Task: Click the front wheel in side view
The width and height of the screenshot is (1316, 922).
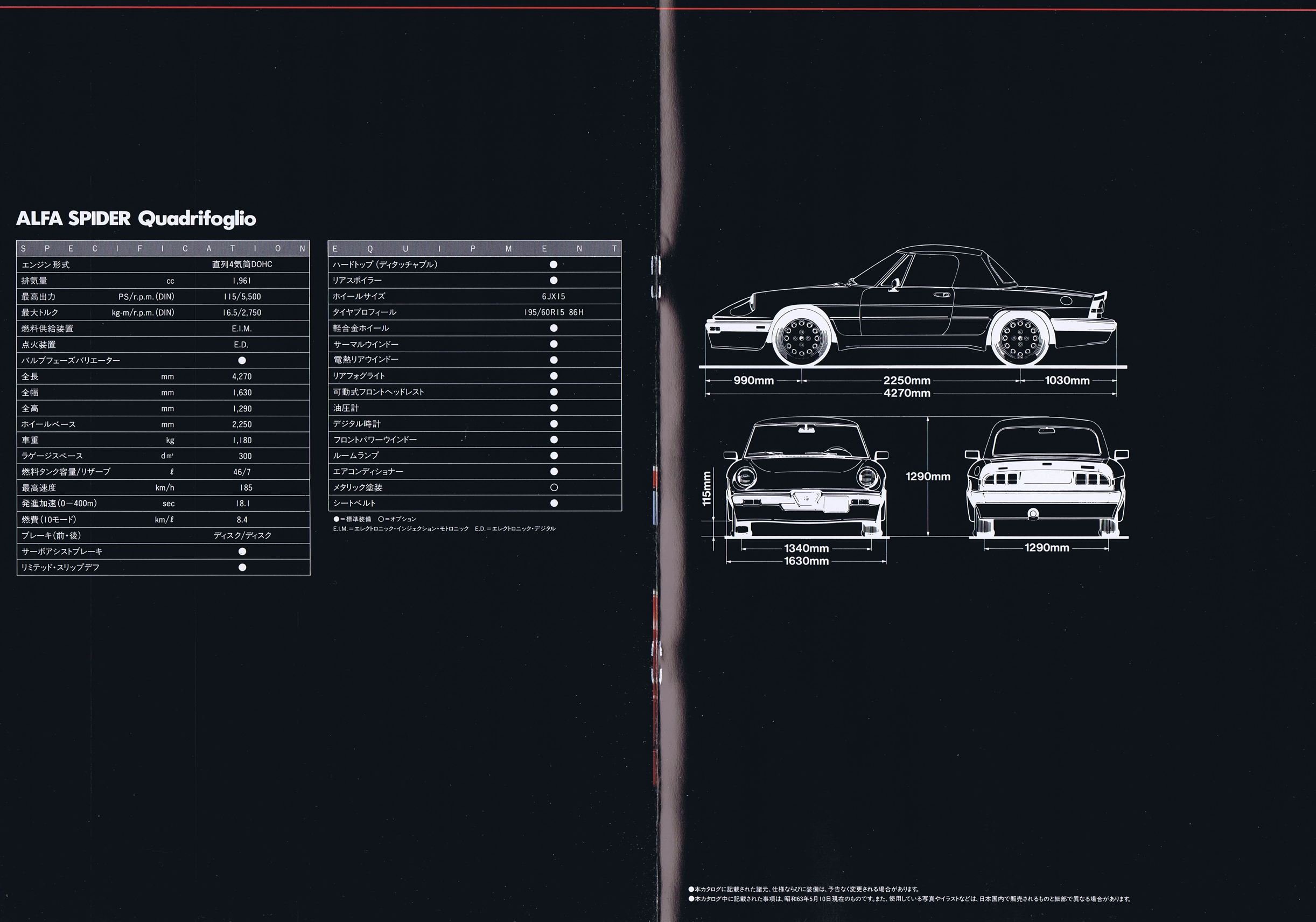Action: [801, 338]
